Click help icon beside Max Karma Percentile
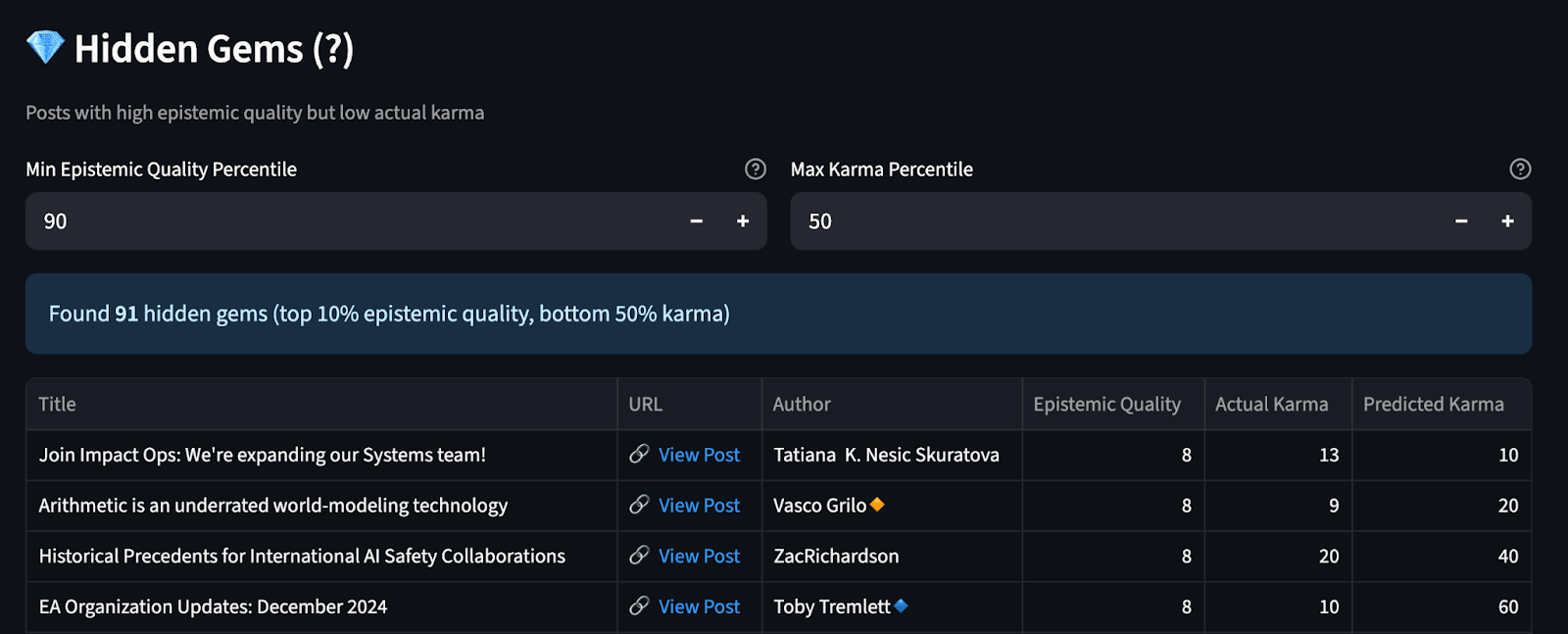This screenshot has width=1568, height=634. point(1520,169)
